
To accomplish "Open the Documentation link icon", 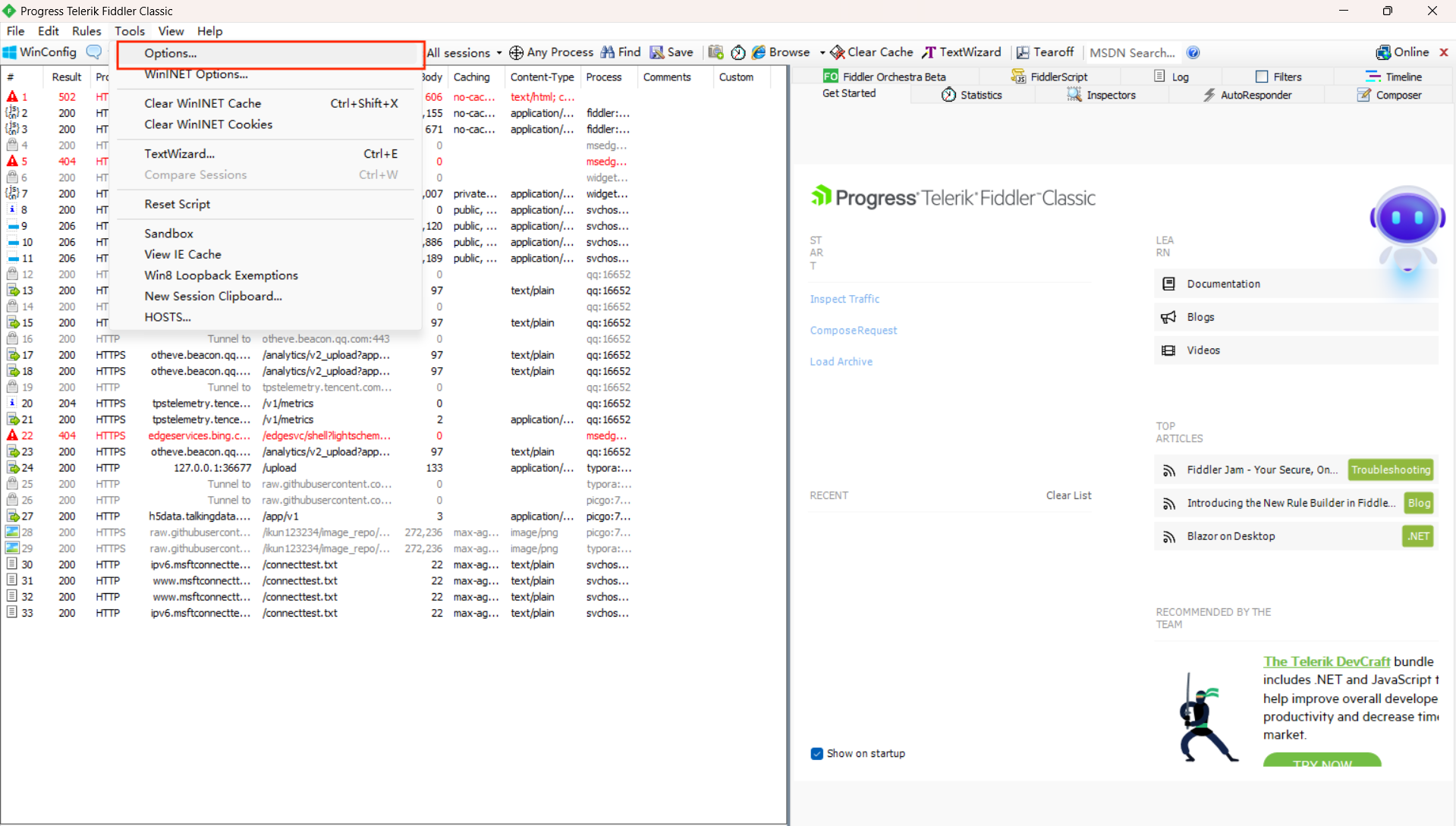I will tap(1168, 284).
